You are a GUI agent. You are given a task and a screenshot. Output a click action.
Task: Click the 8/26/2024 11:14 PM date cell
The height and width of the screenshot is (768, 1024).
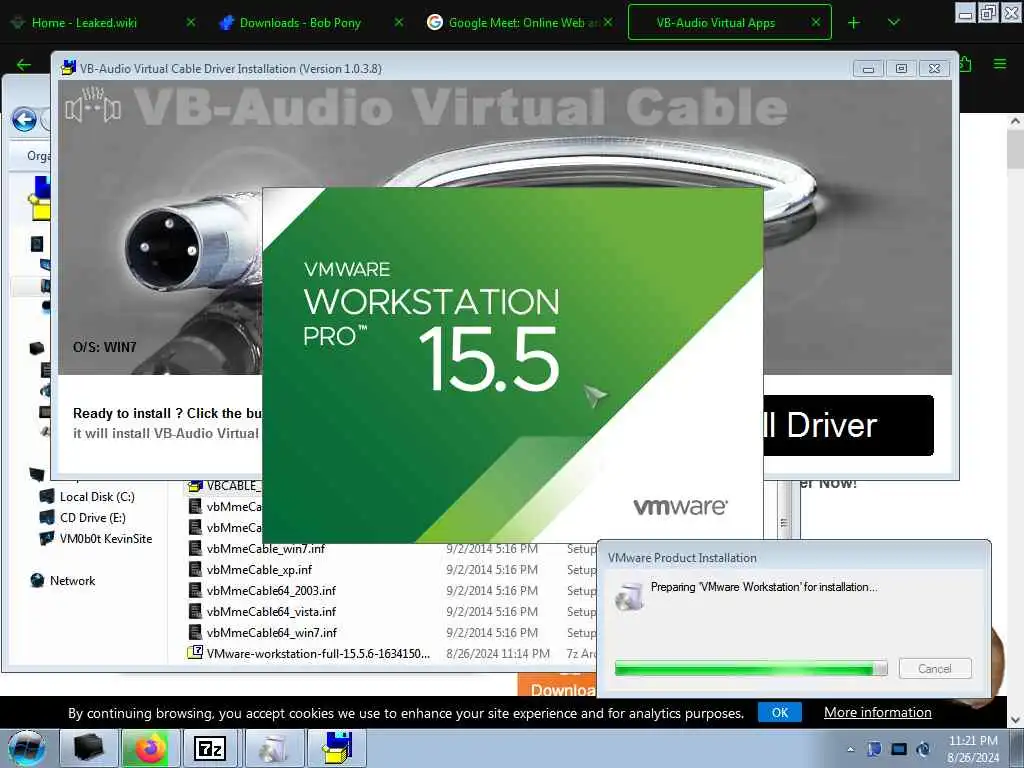click(498, 653)
